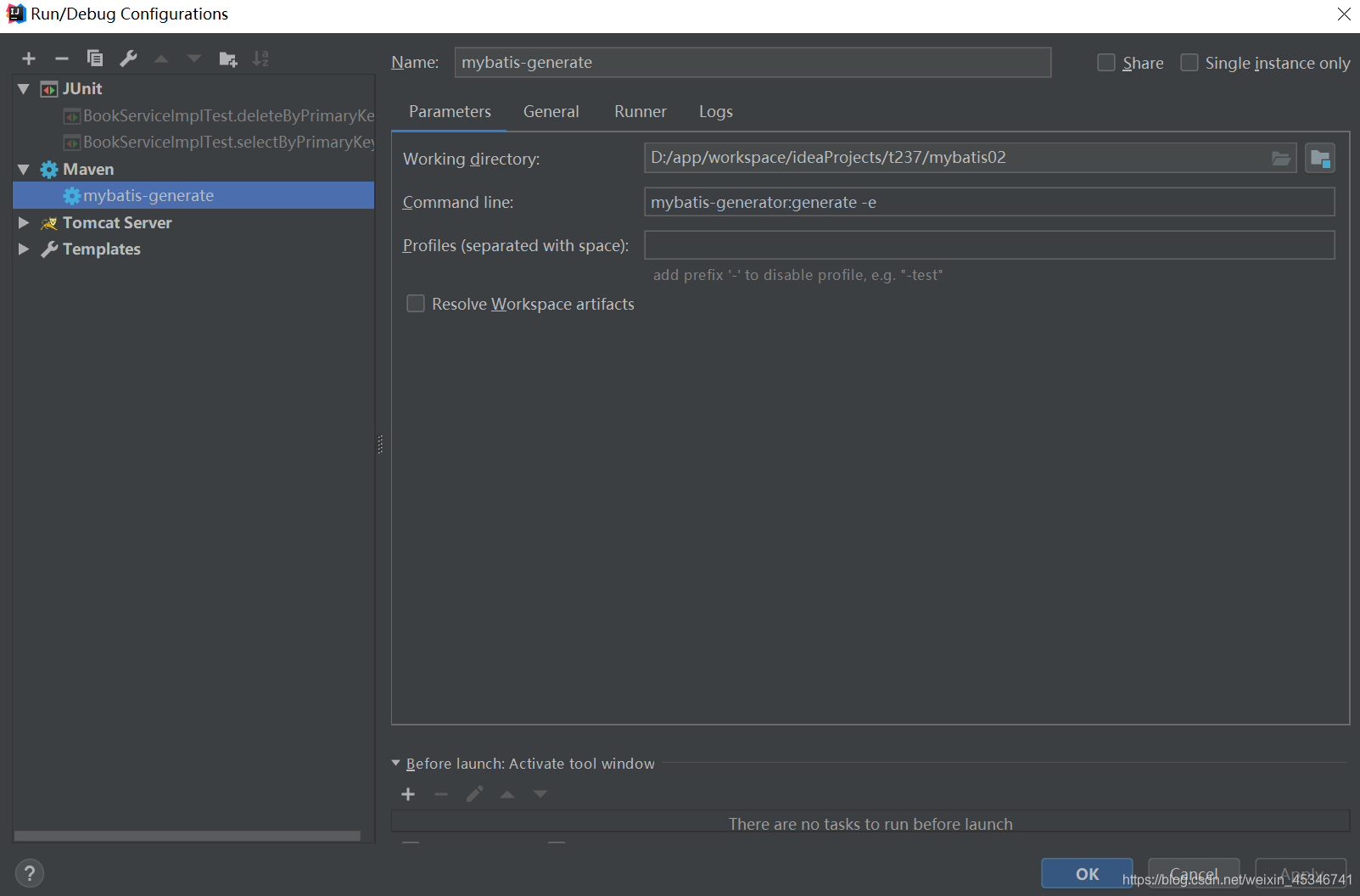1360x896 pixels.
Task: Click the Command line field
Action: pos(989,202)
